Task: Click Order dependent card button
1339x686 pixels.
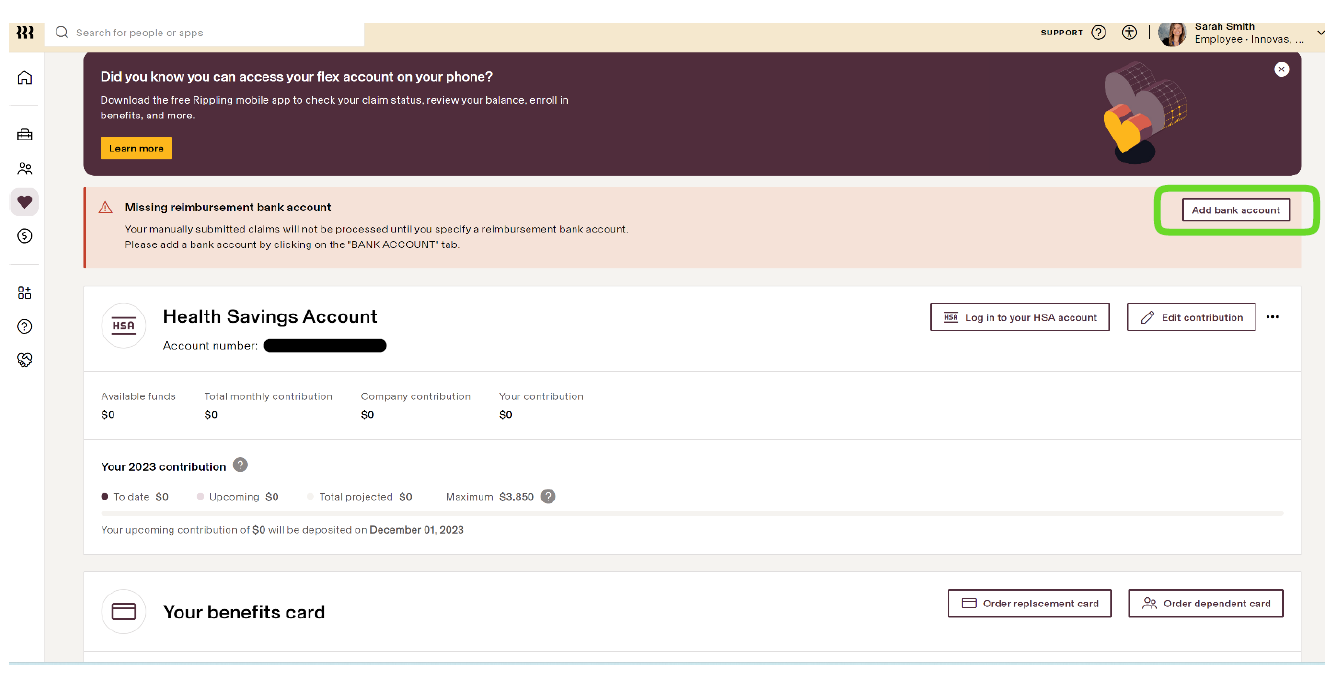Action: tap(1206, 603)
